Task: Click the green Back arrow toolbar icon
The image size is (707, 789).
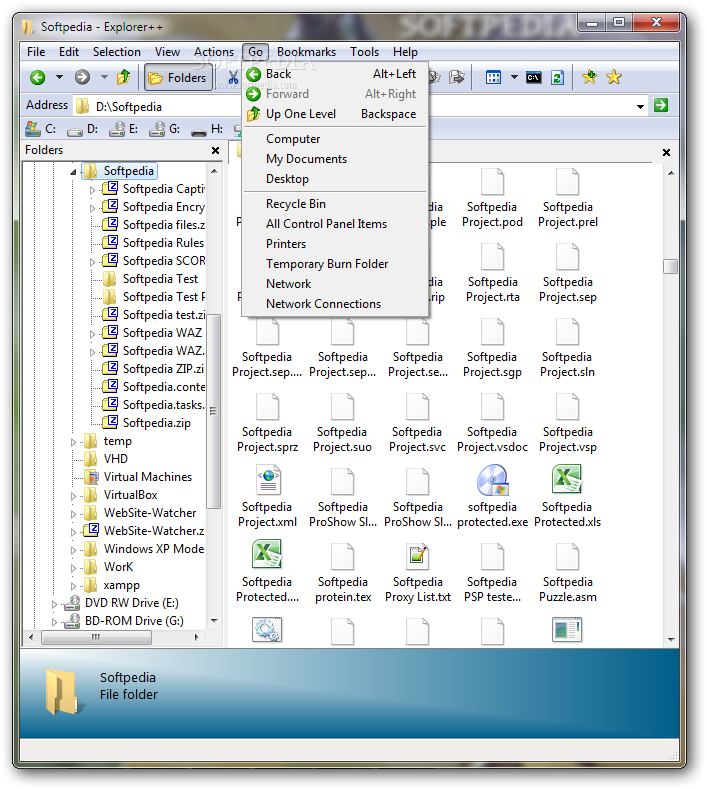Action: click(x=38, y=77)
